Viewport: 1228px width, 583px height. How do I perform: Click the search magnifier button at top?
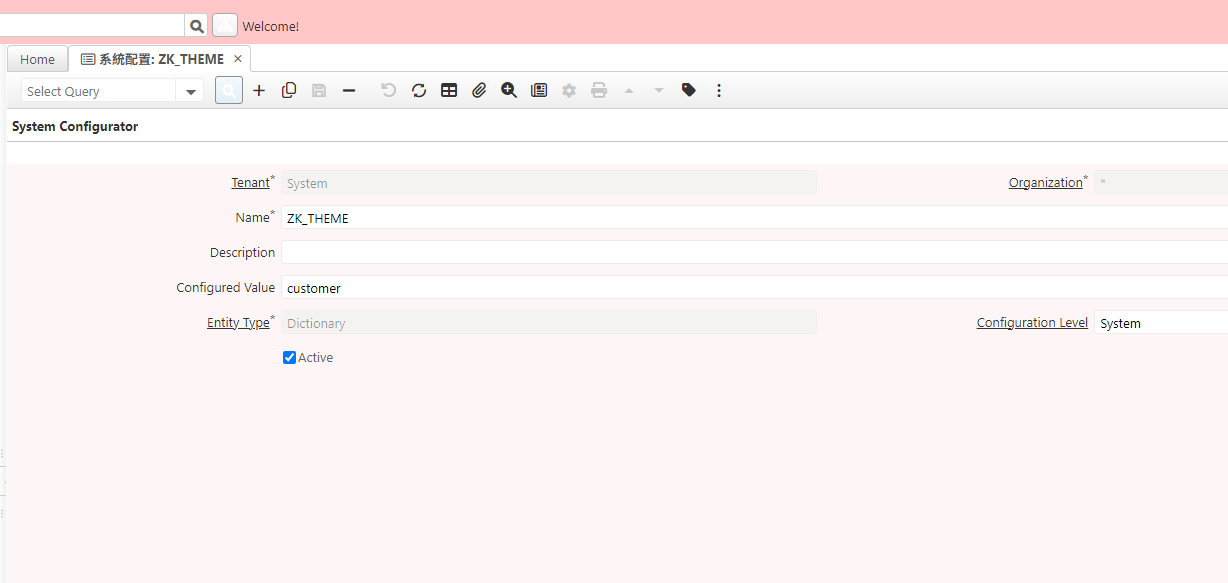197,26
